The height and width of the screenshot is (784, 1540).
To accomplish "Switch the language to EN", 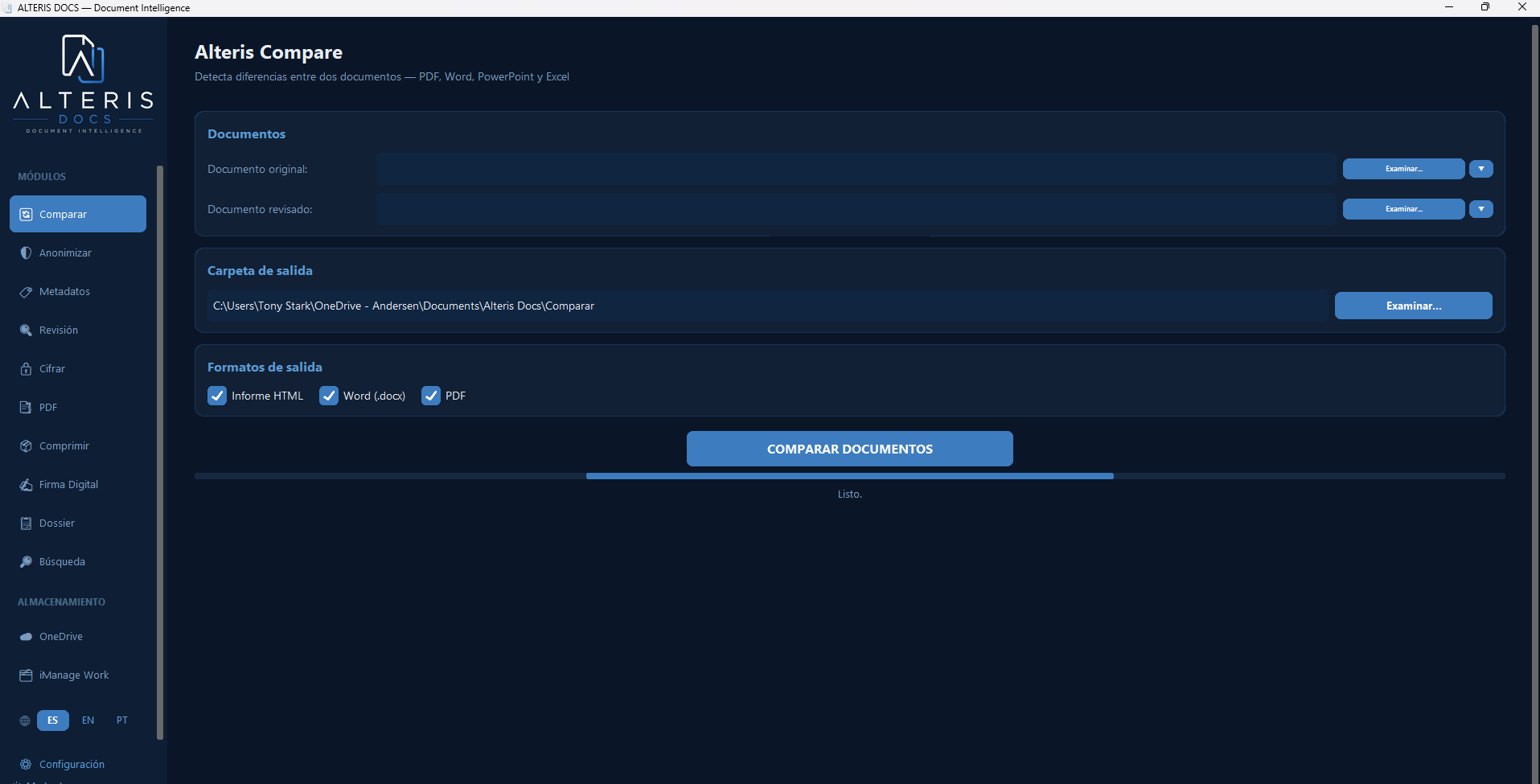I will pos(88,720).
